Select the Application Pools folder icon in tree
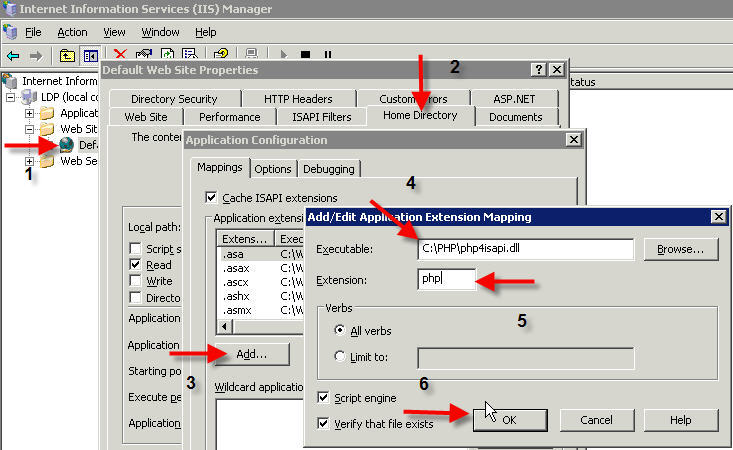Viewport: 733px width, 450px height. click(x=47, y=113)
